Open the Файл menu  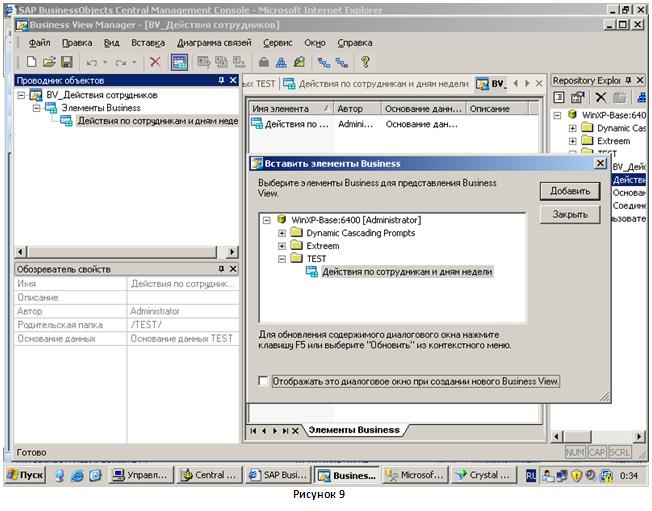(40, 43)
